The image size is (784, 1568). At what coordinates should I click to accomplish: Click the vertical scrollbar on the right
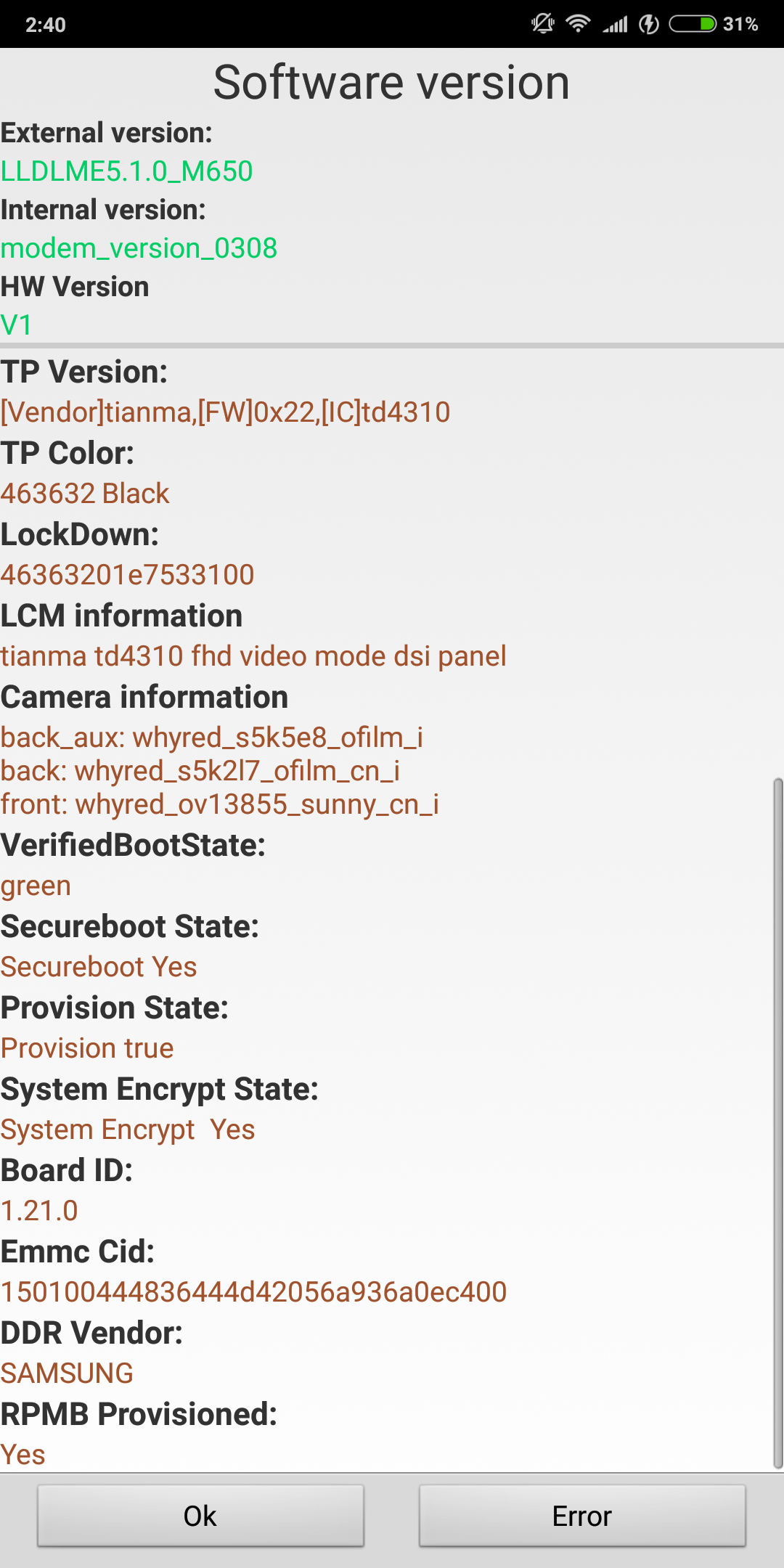tap(777, 1124)
